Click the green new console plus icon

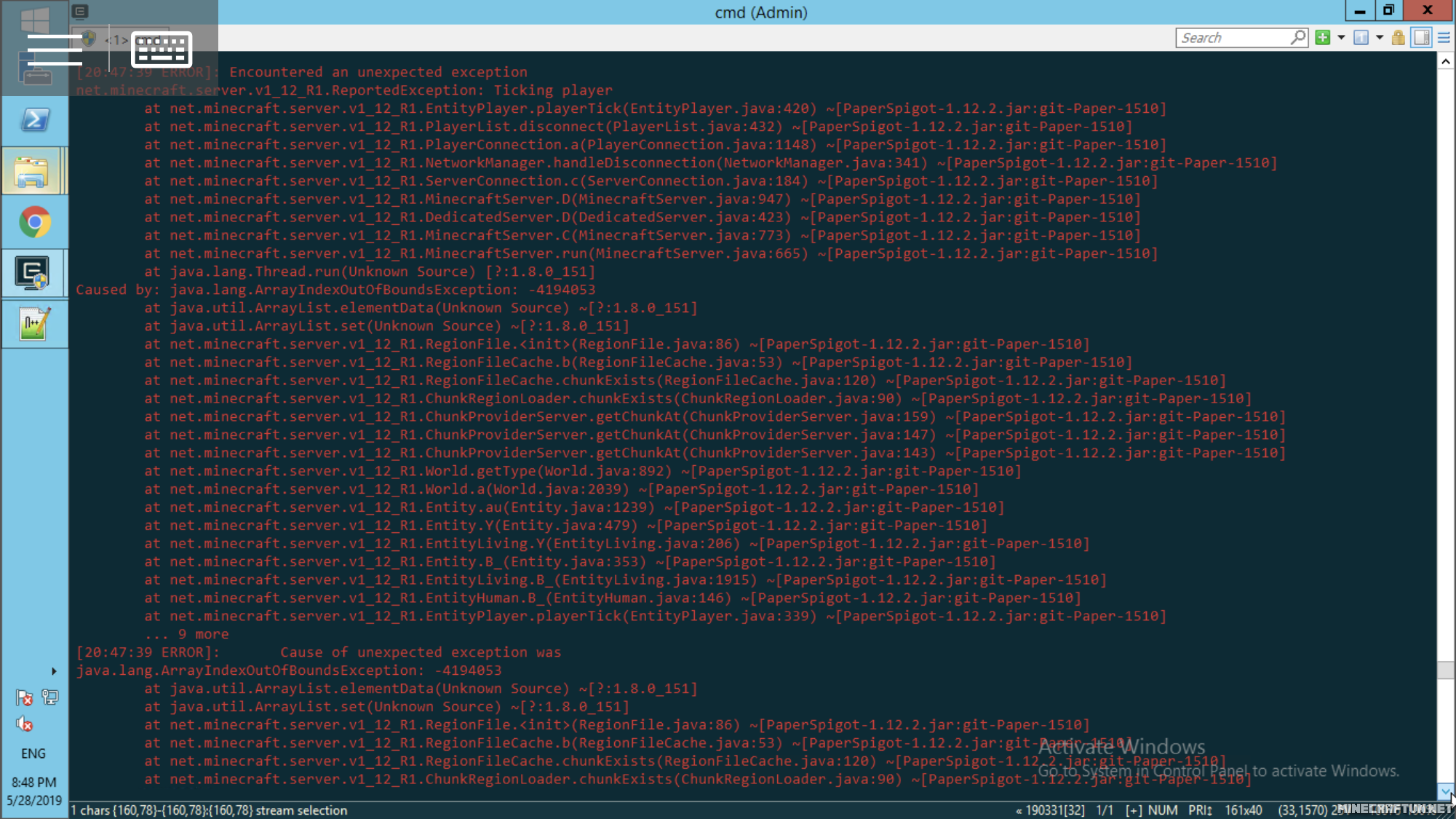point(1322,38)
